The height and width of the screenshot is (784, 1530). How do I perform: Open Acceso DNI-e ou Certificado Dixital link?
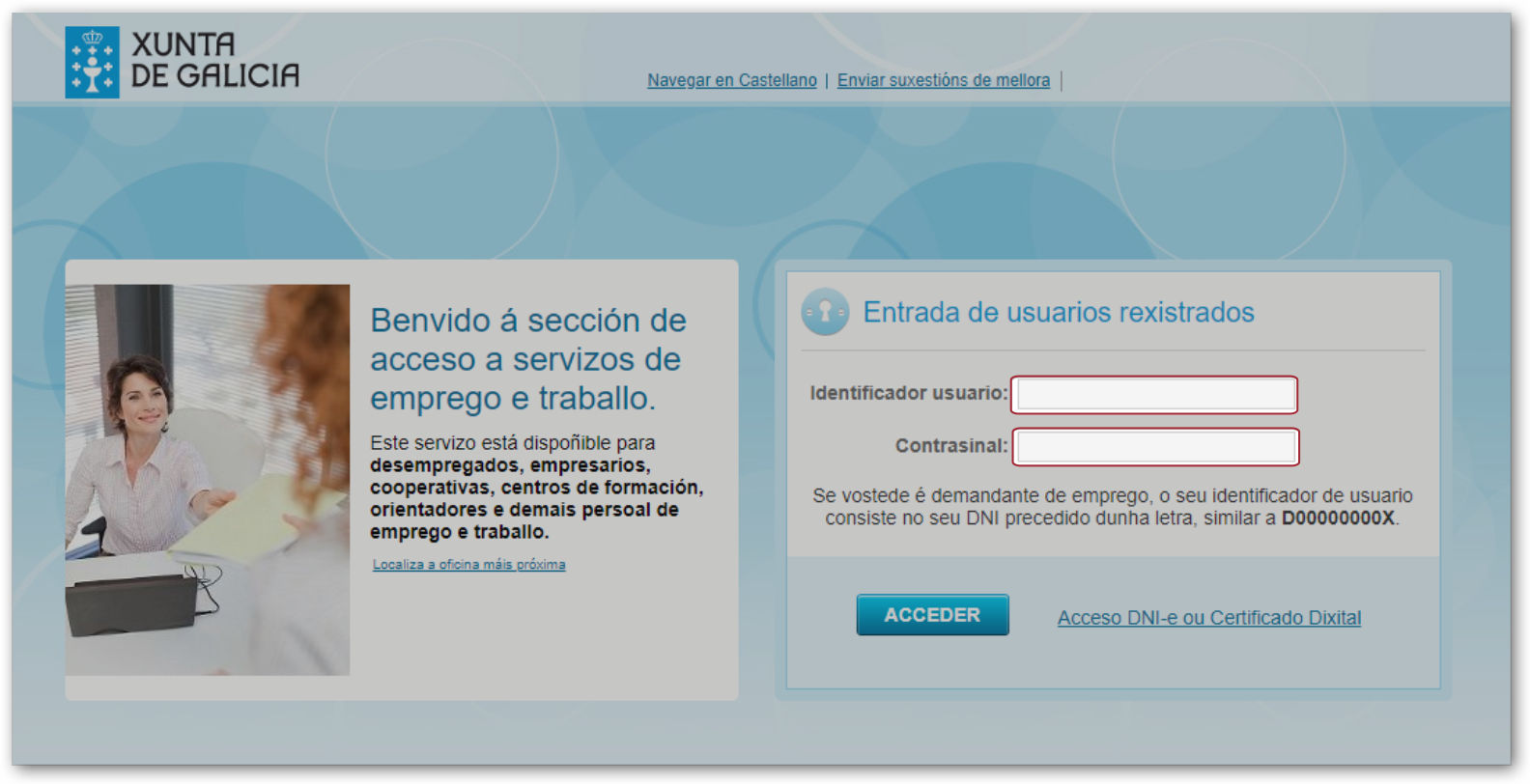coord(1208,618)
